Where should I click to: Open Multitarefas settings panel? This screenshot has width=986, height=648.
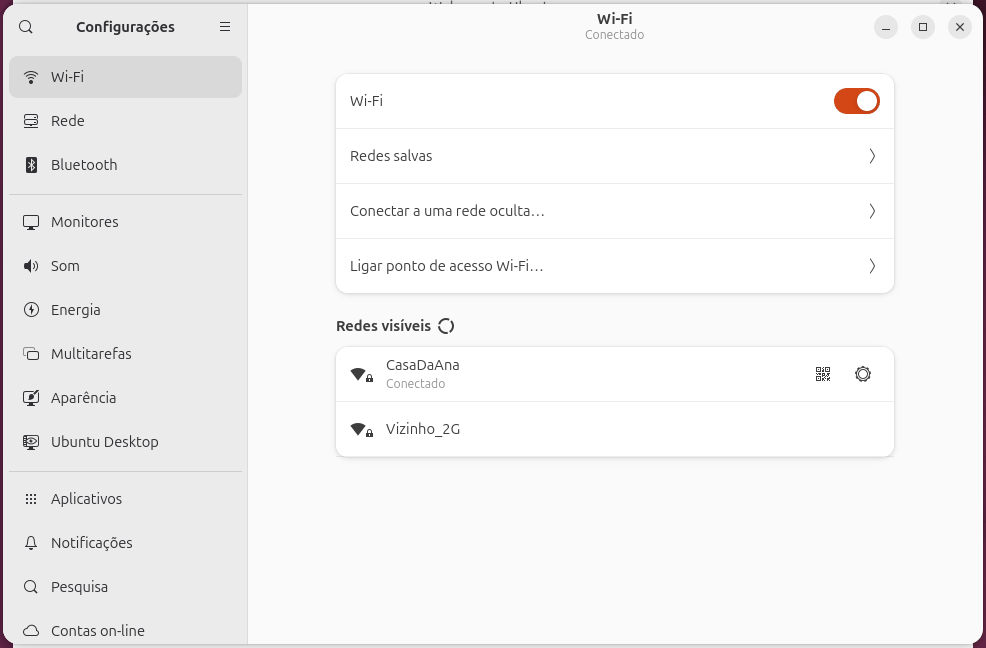pyautogui.click(x=125, y=354)
